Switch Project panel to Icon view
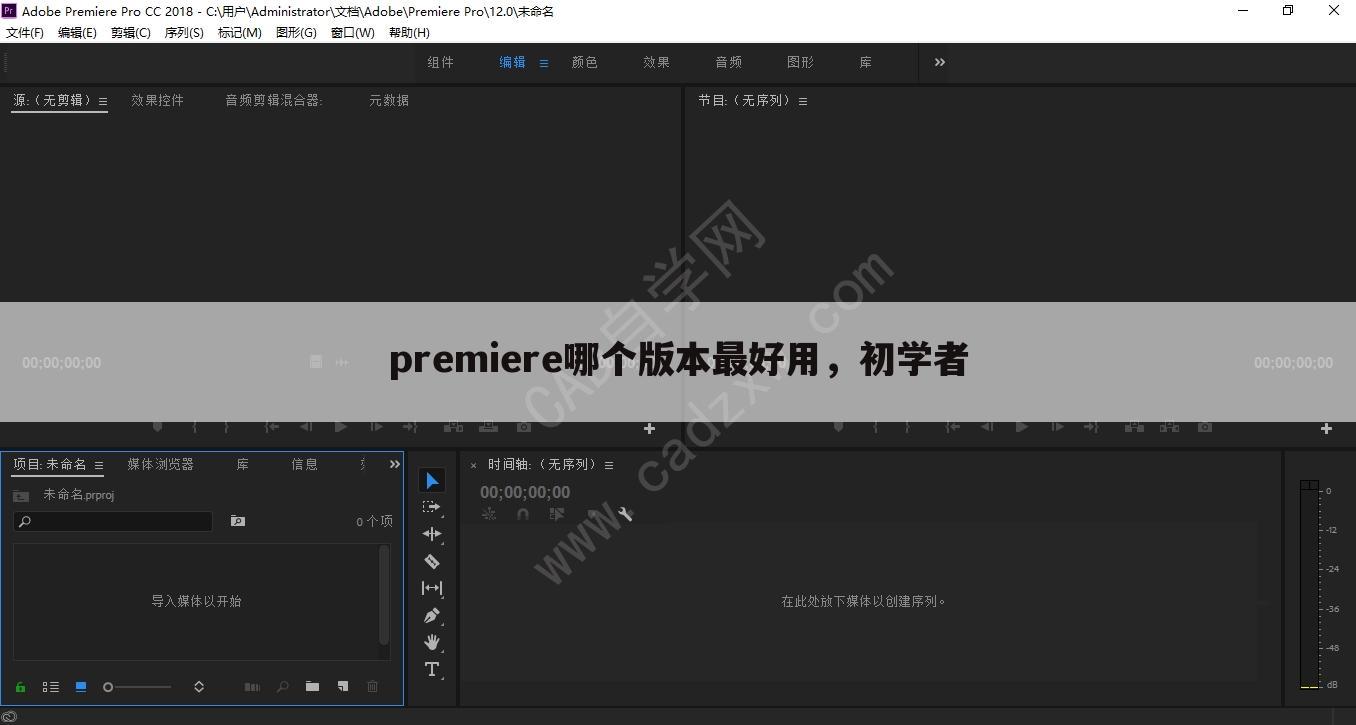1356x725 pixels. point(81,686)
